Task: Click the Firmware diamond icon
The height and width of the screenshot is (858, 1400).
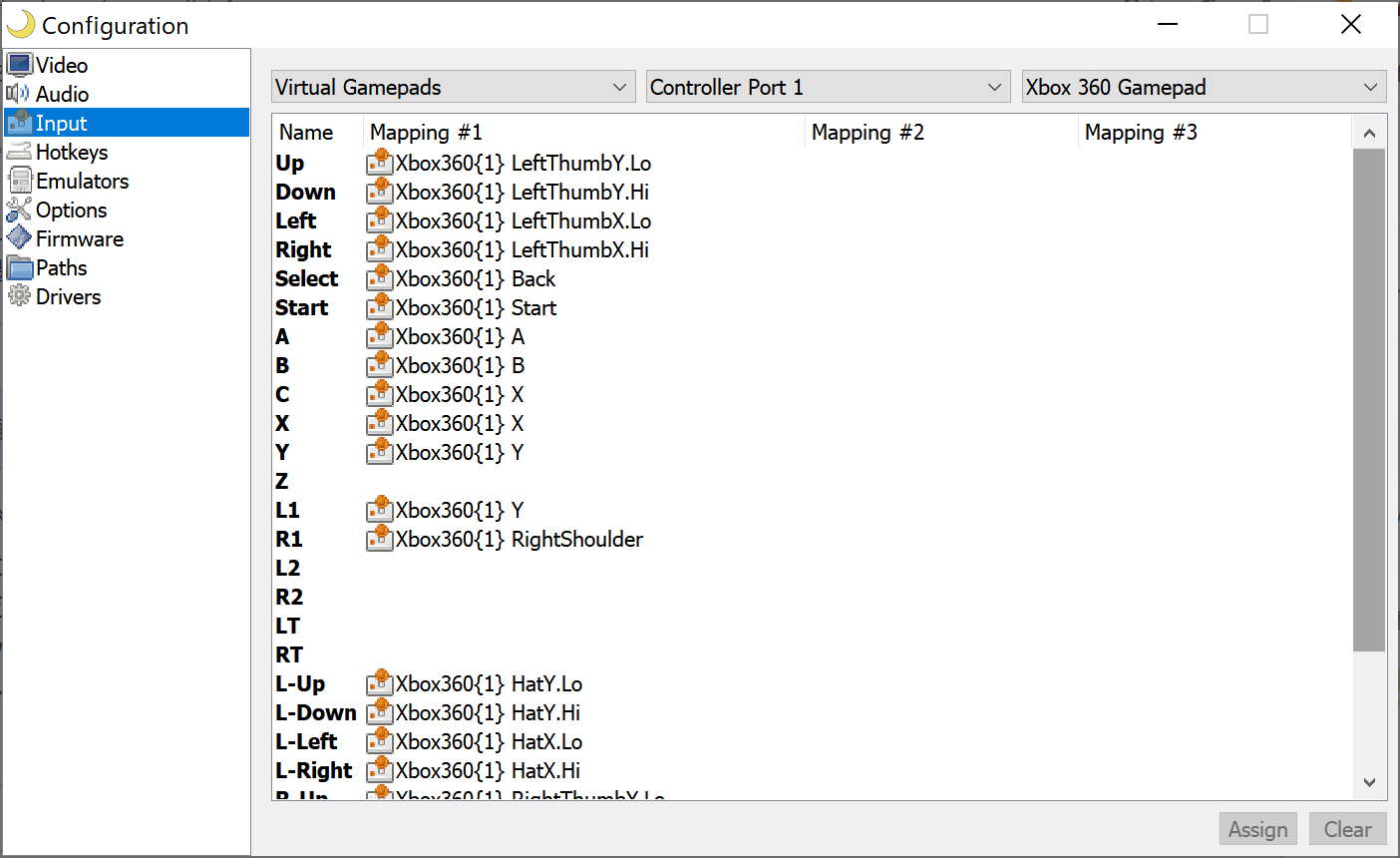Action: (x=20, y=238)
